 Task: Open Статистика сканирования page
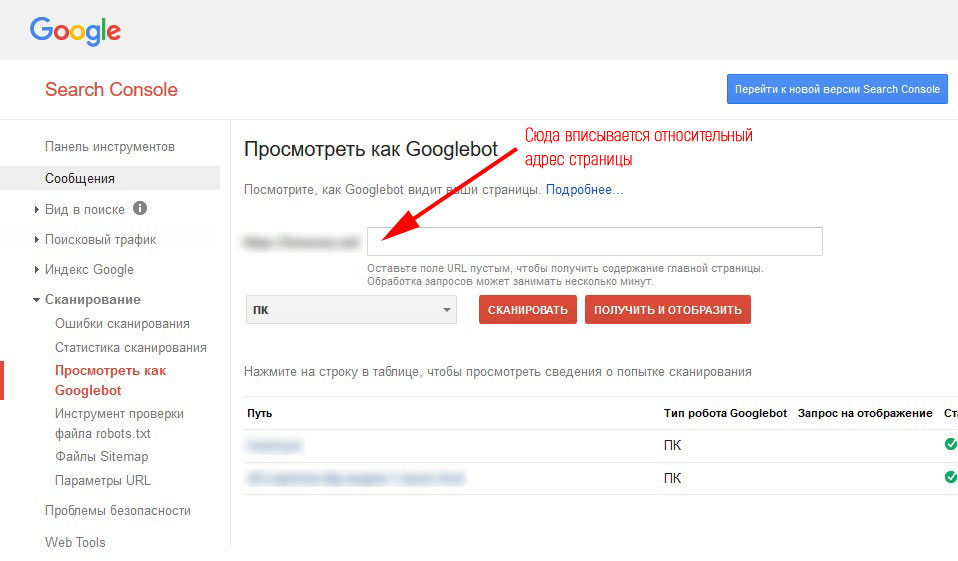click(x=131, y=347)
